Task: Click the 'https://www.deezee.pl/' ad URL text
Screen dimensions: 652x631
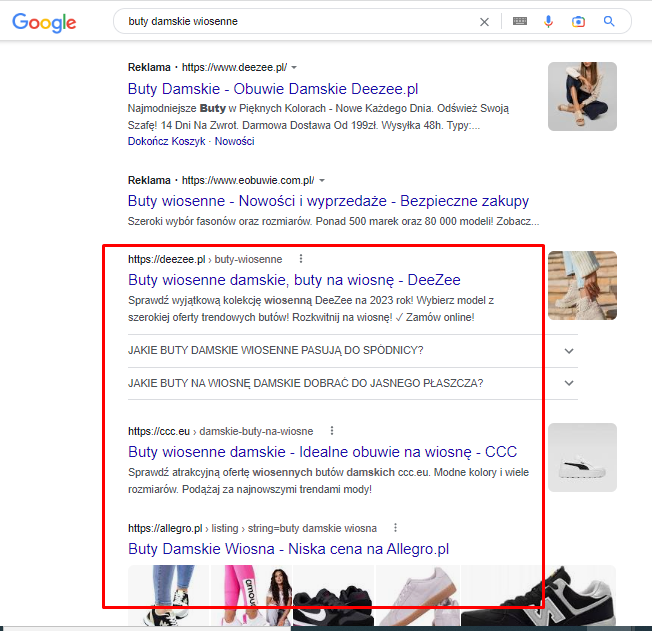Action: tap(235, 67)
